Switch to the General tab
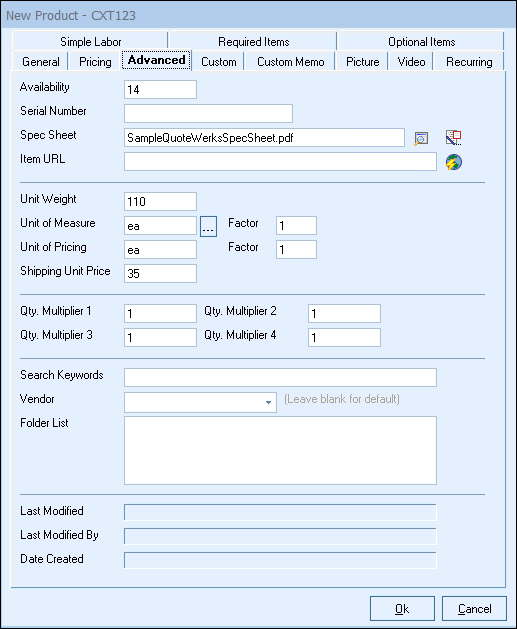 (41, 62)
